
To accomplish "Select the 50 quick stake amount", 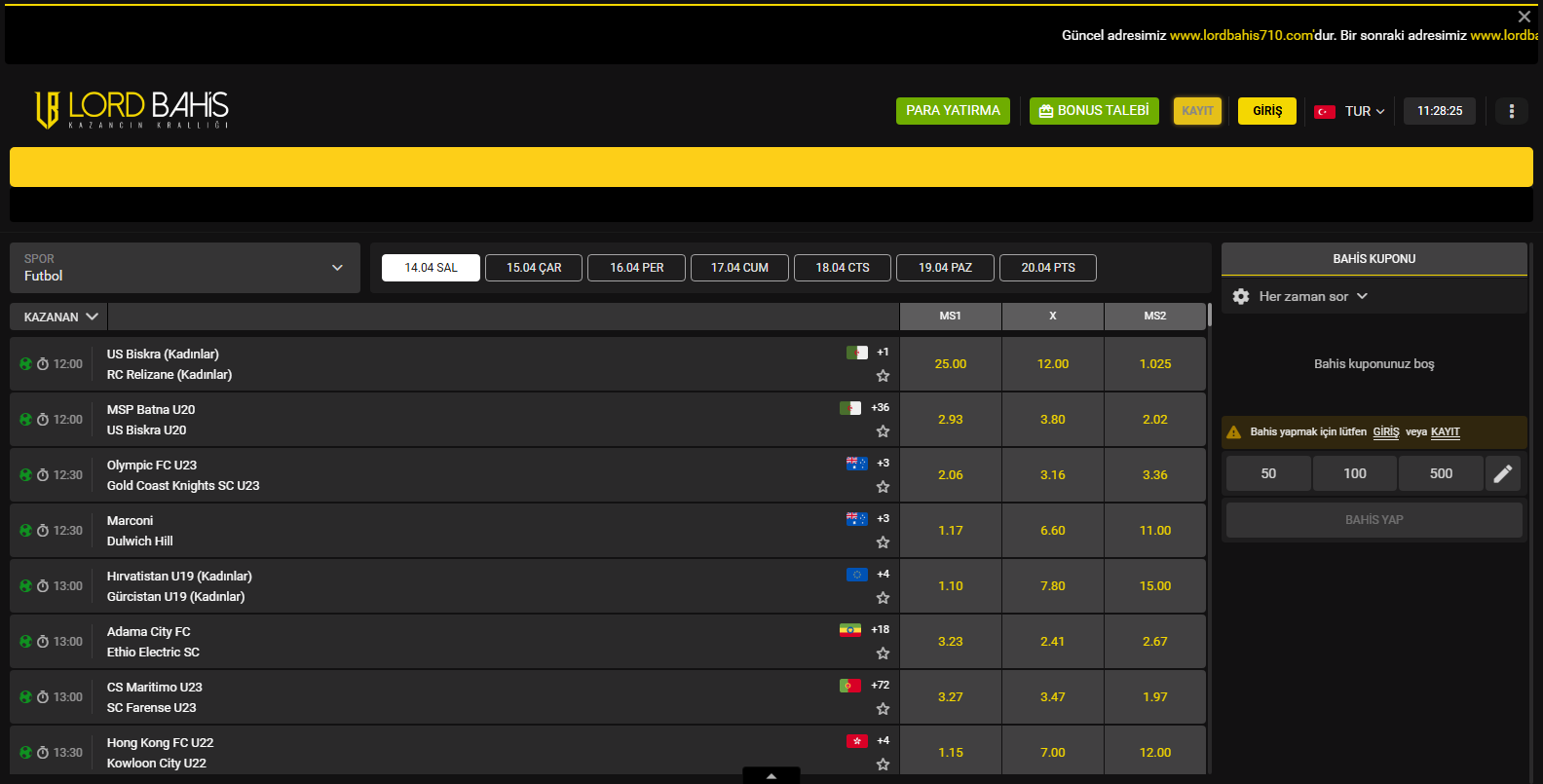I will tap(1268, 473).
